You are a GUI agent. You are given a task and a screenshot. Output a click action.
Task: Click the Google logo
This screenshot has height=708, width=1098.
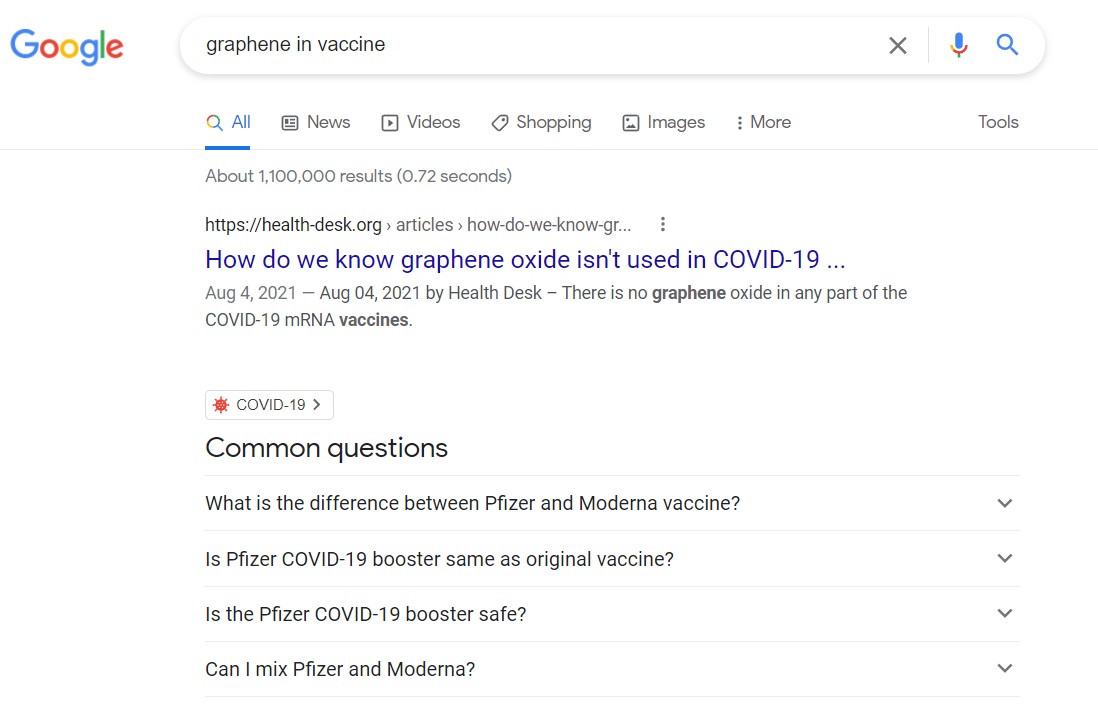pyautogui.click(x=67, y=46)
